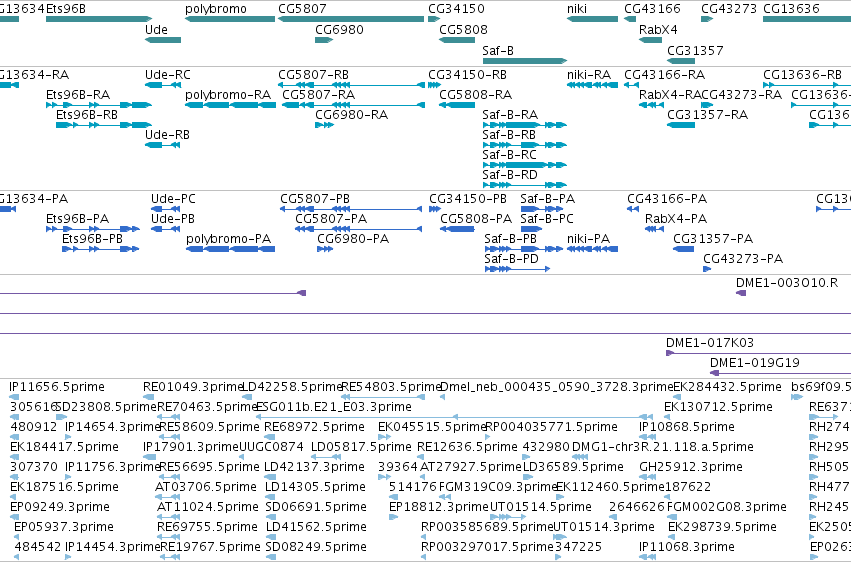Image resolution: width=851 pixels, height=562 pixels.
Task: Open the CG31357-RA transcript
Action: tap(681, 125)
